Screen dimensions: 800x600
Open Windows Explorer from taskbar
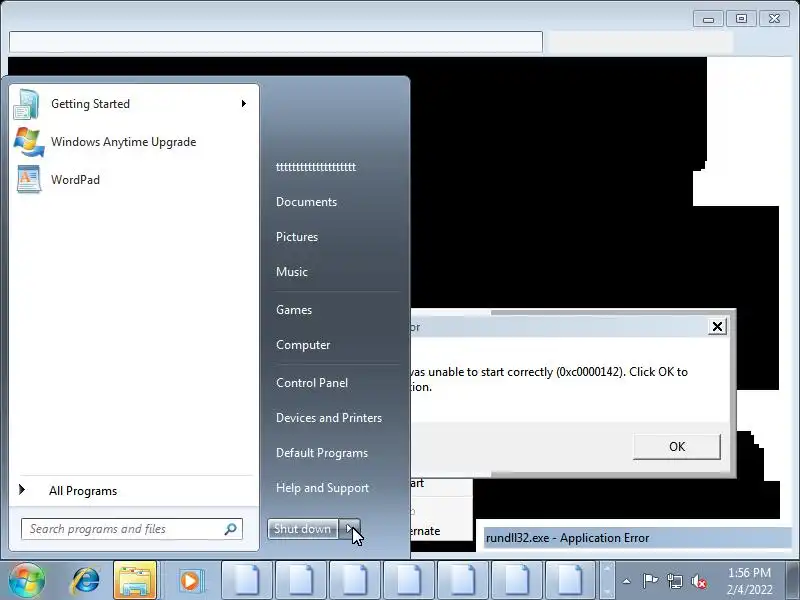point(135,581)
